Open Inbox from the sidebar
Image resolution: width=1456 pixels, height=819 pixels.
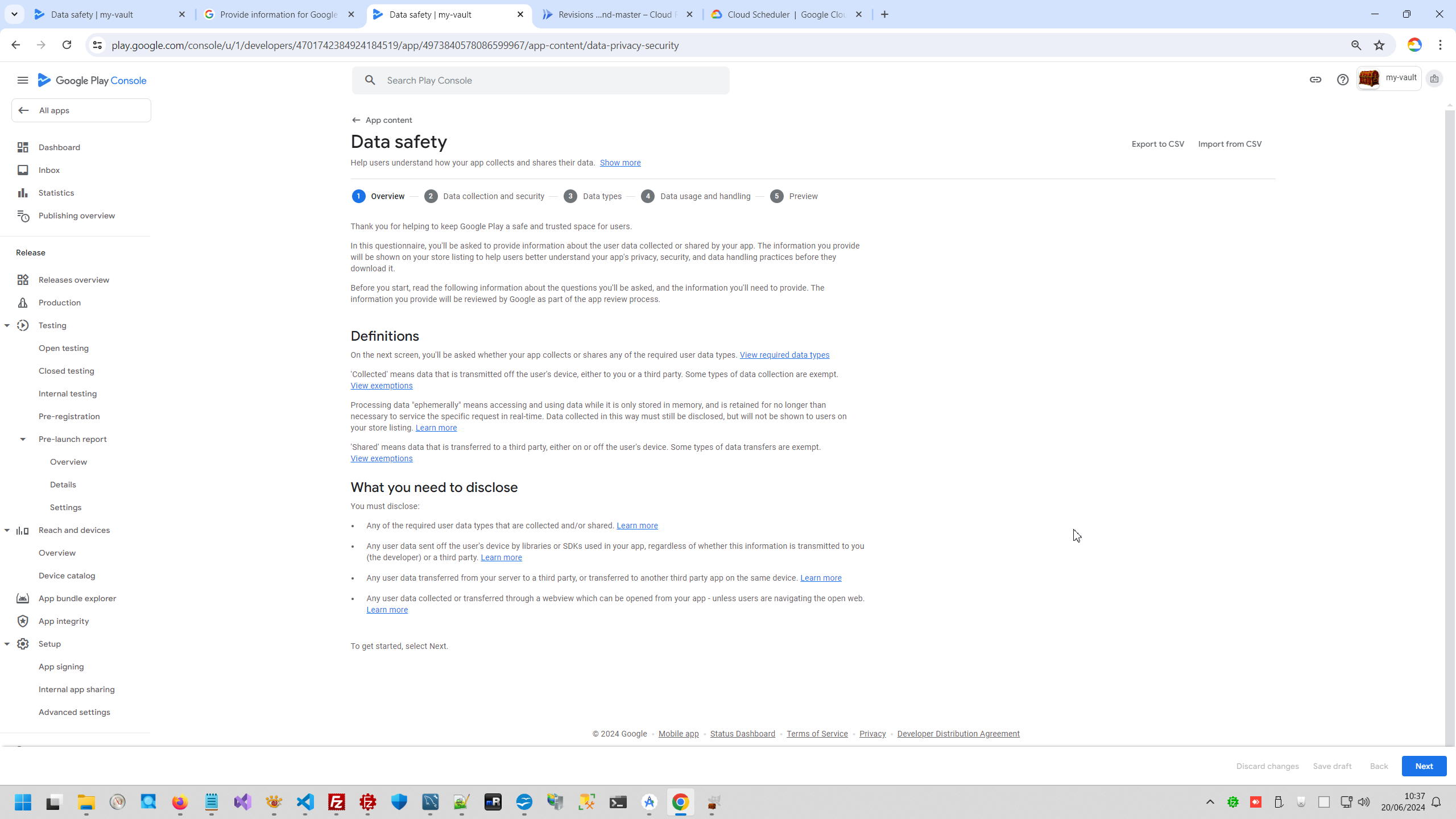click(49, 170)
